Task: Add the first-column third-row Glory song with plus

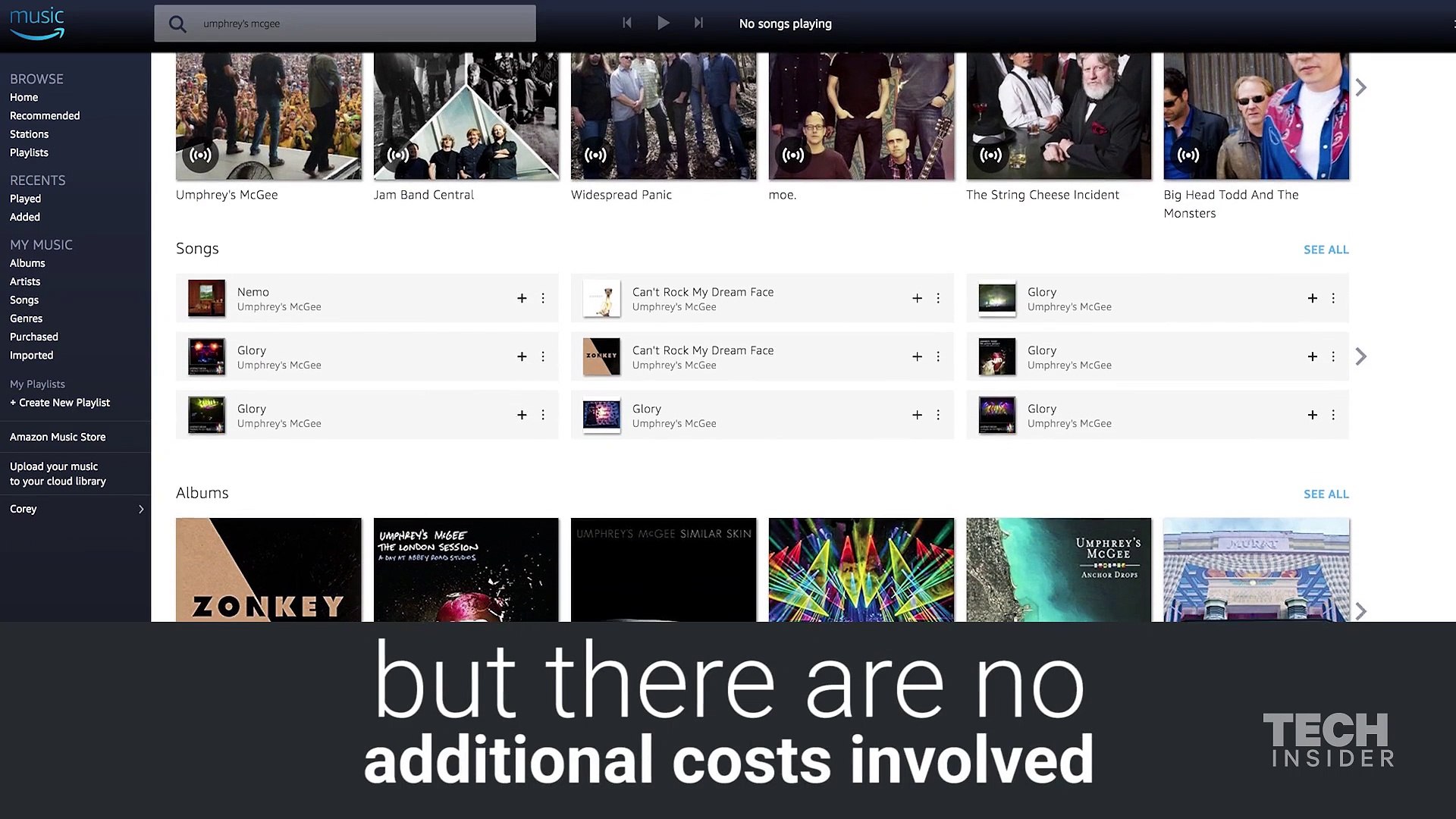Action: click(522, 415)
